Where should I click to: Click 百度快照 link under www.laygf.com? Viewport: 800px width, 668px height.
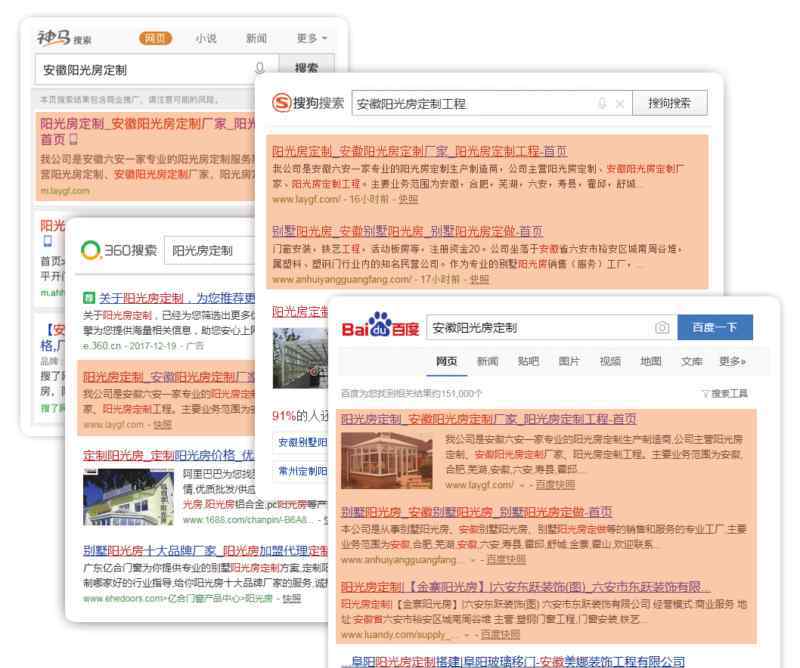click(x=555, y=485)
